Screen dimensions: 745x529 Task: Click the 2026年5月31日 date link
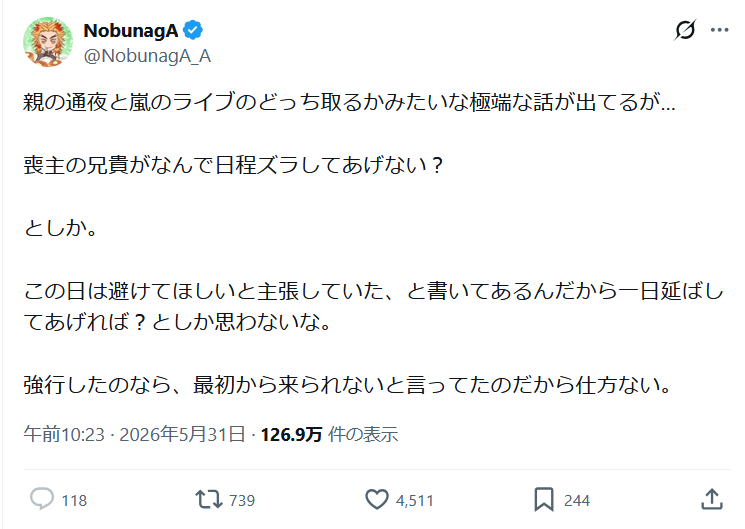182,434
